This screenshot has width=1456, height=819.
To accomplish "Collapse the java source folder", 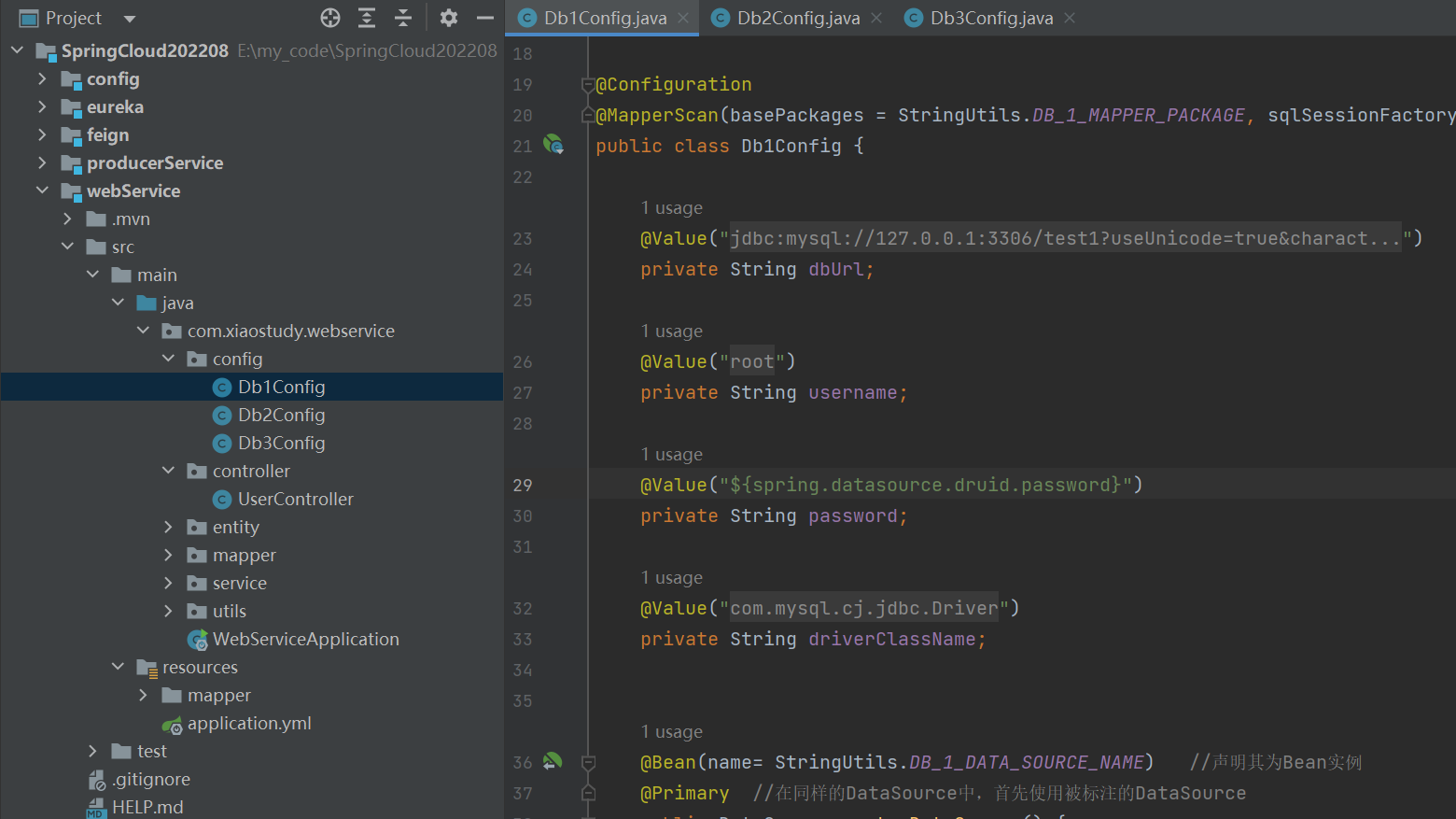I will [118, 302].
